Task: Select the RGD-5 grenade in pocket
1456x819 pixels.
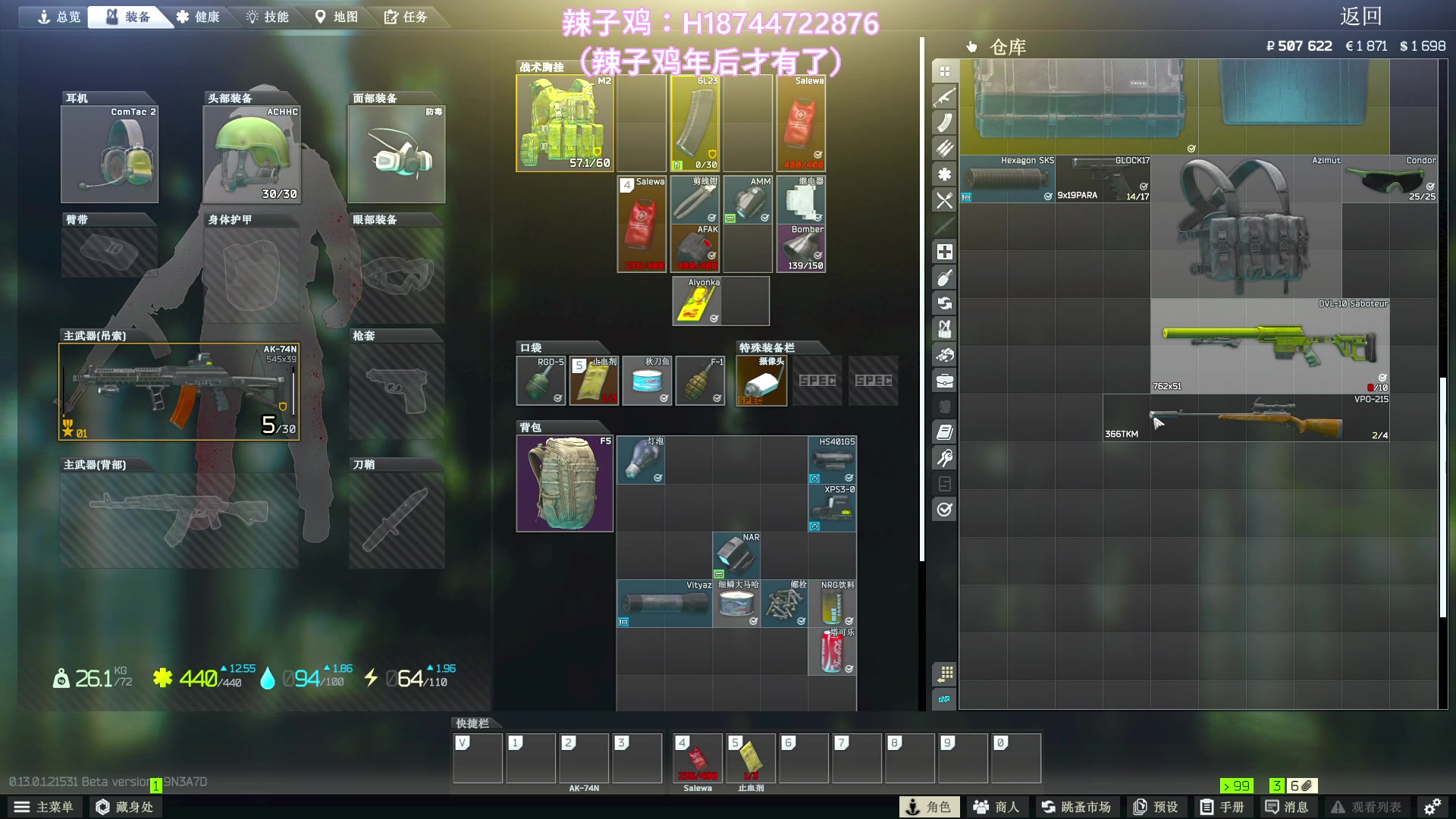Action: click(x=541, y=381)
